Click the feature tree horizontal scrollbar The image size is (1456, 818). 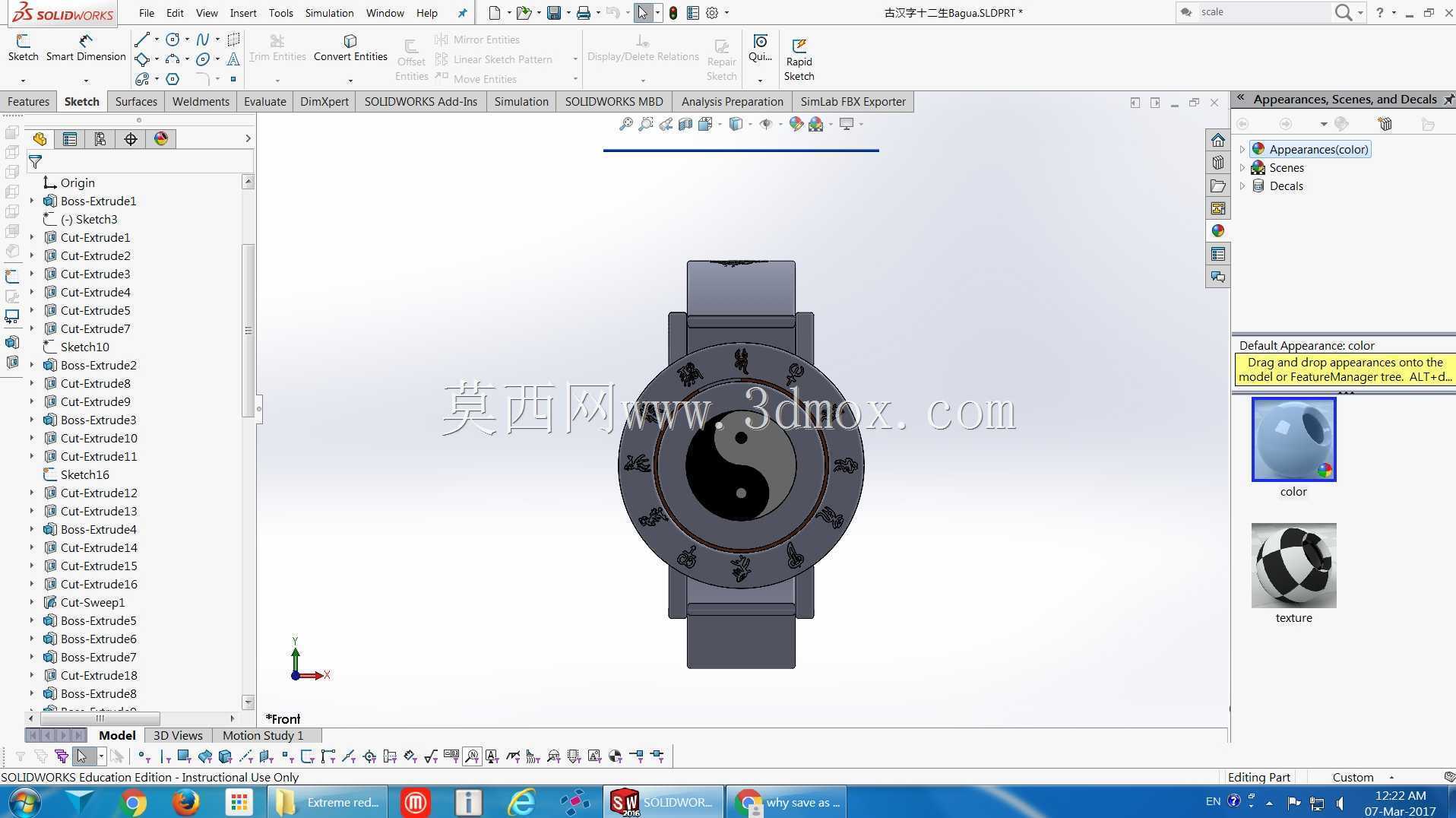100,718
